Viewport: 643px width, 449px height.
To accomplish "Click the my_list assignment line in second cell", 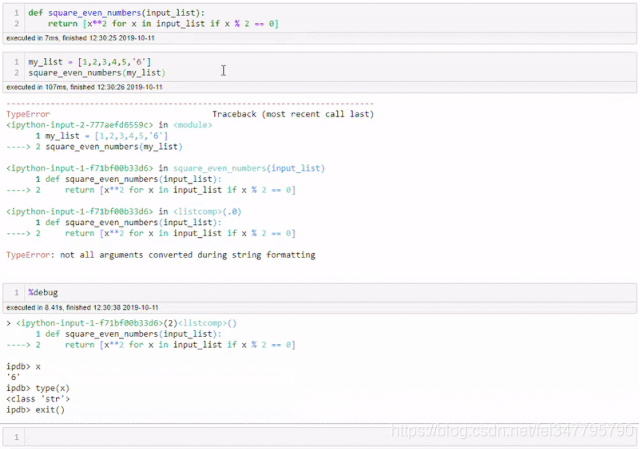I will tap(89, 62).
